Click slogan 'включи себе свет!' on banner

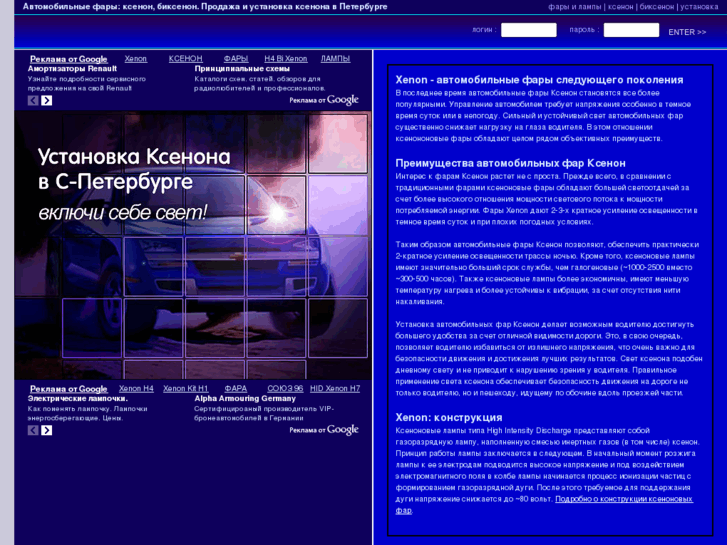[122, 213]
